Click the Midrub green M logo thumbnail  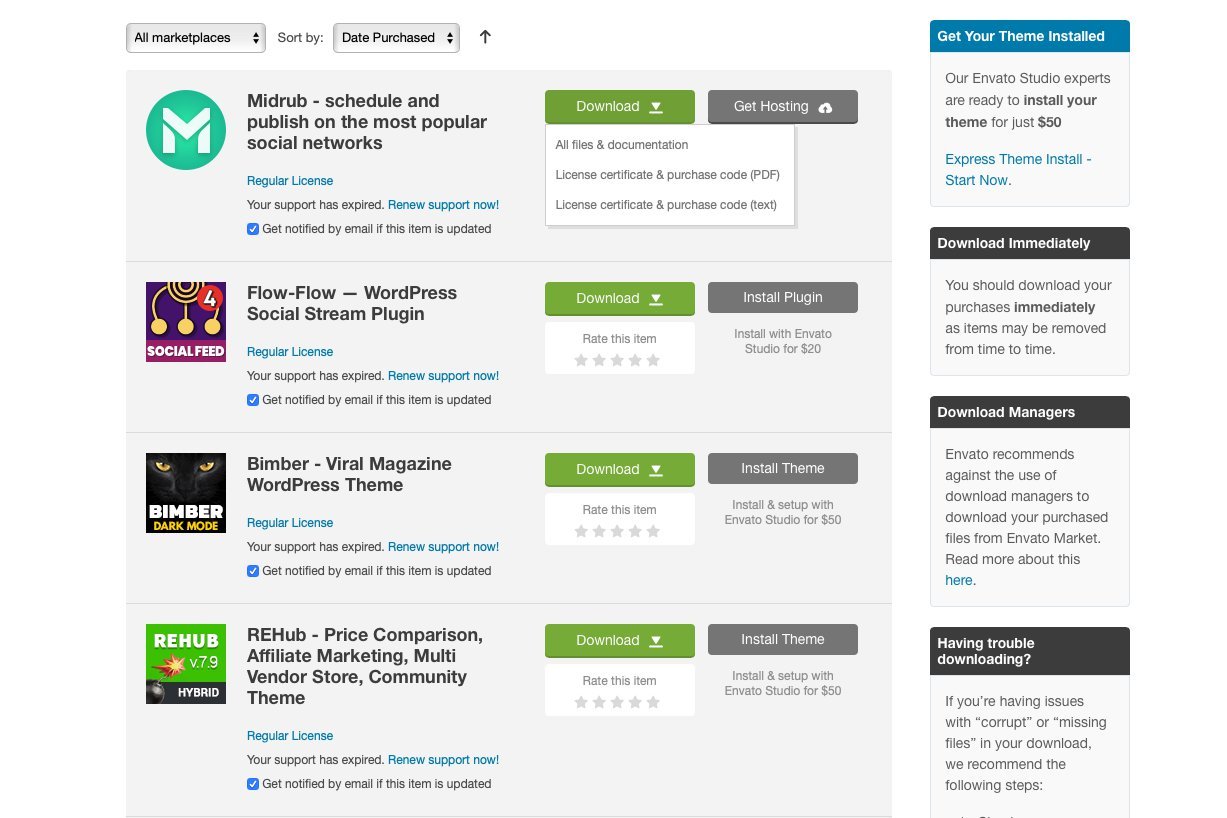coord(186,130)
